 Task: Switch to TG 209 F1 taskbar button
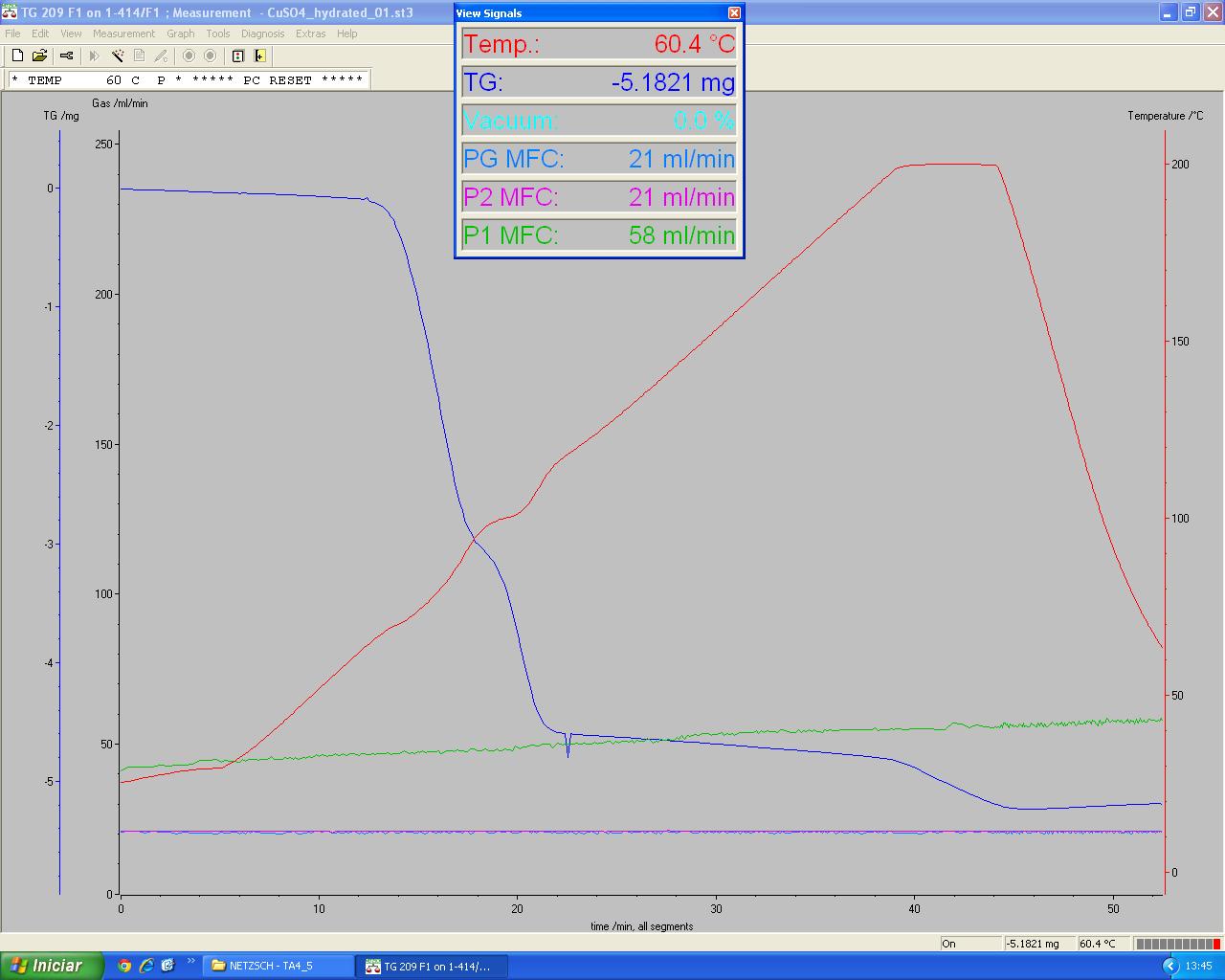tap(431, 967)
